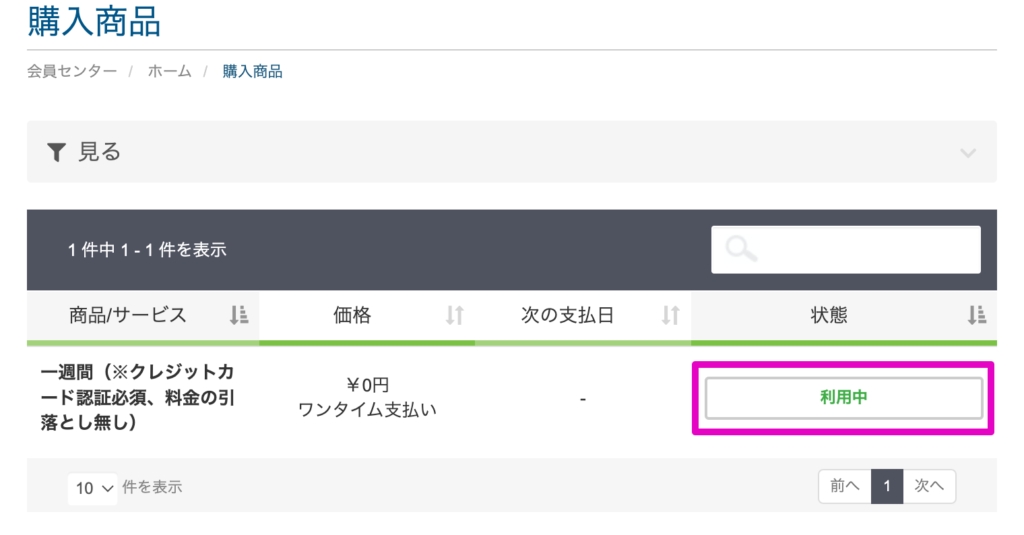Go to next page with 次へ

tap(928, 486)
